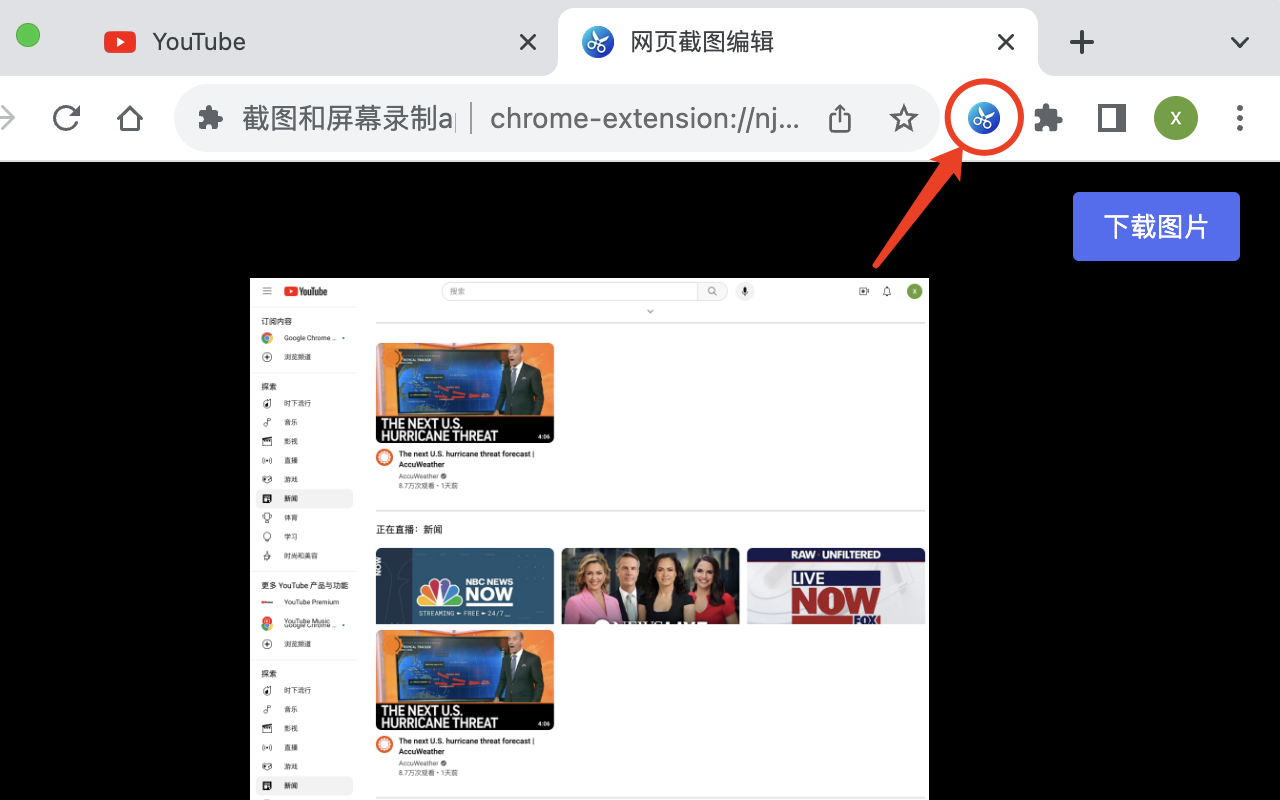The height and width of the screenshot is (800, 1280).
Task: Click the NBC News NOW thumbnail
Action: (465, 586)
